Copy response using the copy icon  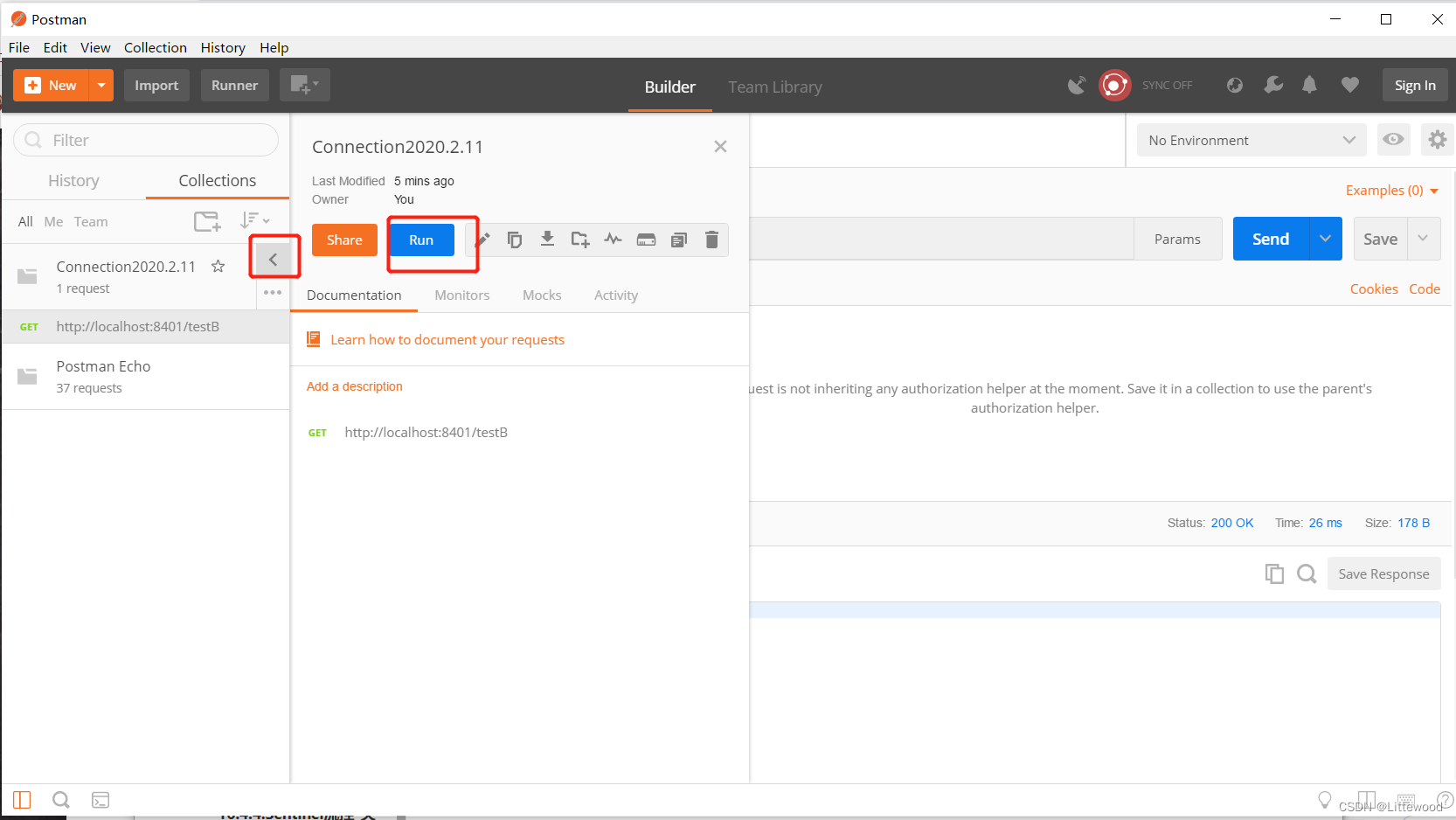tap(1274, 573)
